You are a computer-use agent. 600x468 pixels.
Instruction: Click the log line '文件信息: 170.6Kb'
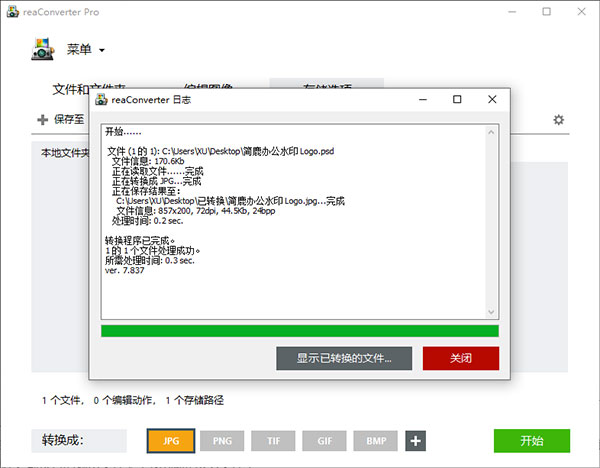148,161
